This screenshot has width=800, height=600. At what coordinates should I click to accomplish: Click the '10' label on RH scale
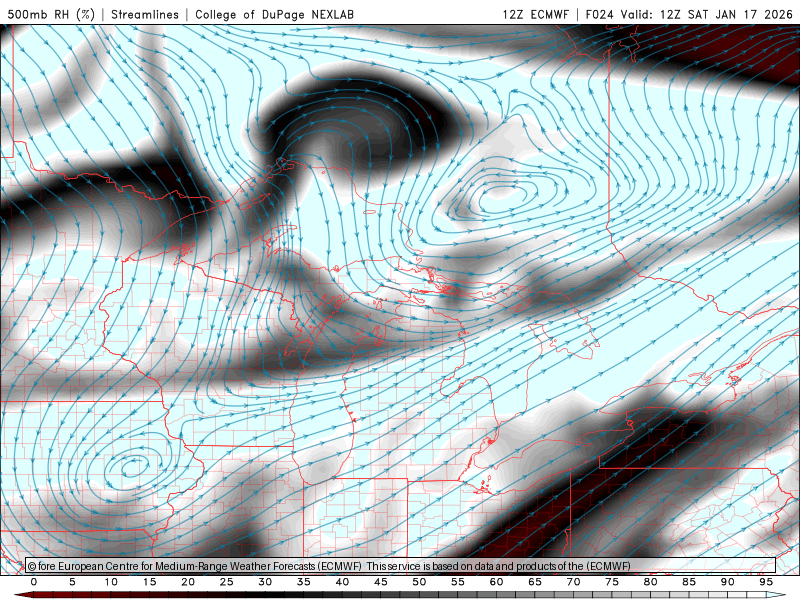pyautogui.click(x=111, y=582)
